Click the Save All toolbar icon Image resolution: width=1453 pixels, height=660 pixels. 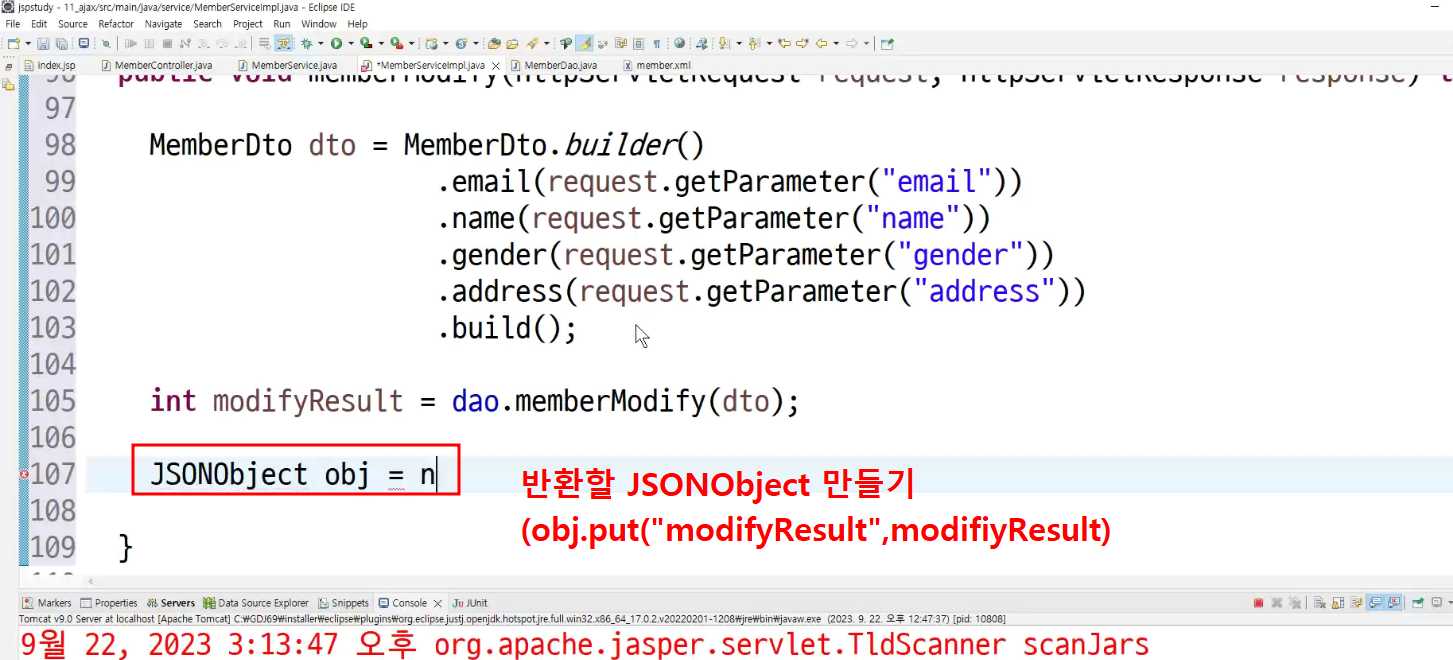coord(61,44)
